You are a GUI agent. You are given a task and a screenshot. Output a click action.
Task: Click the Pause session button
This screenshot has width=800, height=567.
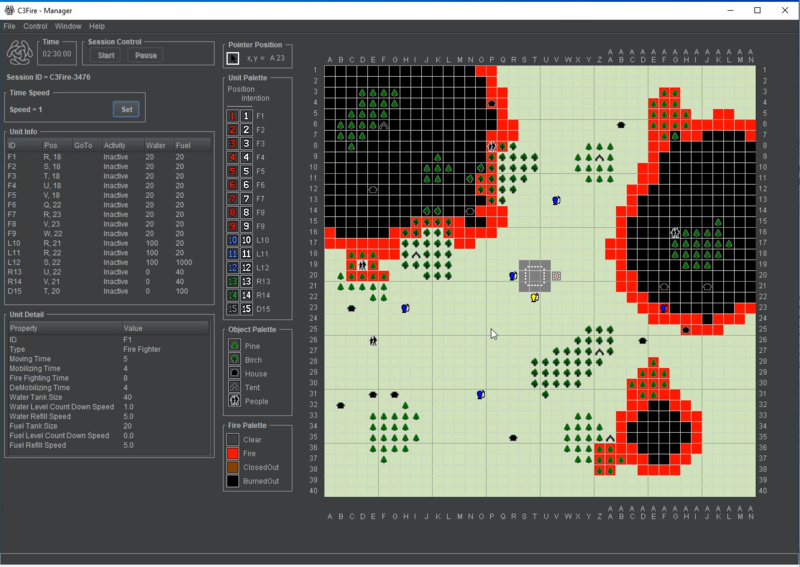click(146, 55)
